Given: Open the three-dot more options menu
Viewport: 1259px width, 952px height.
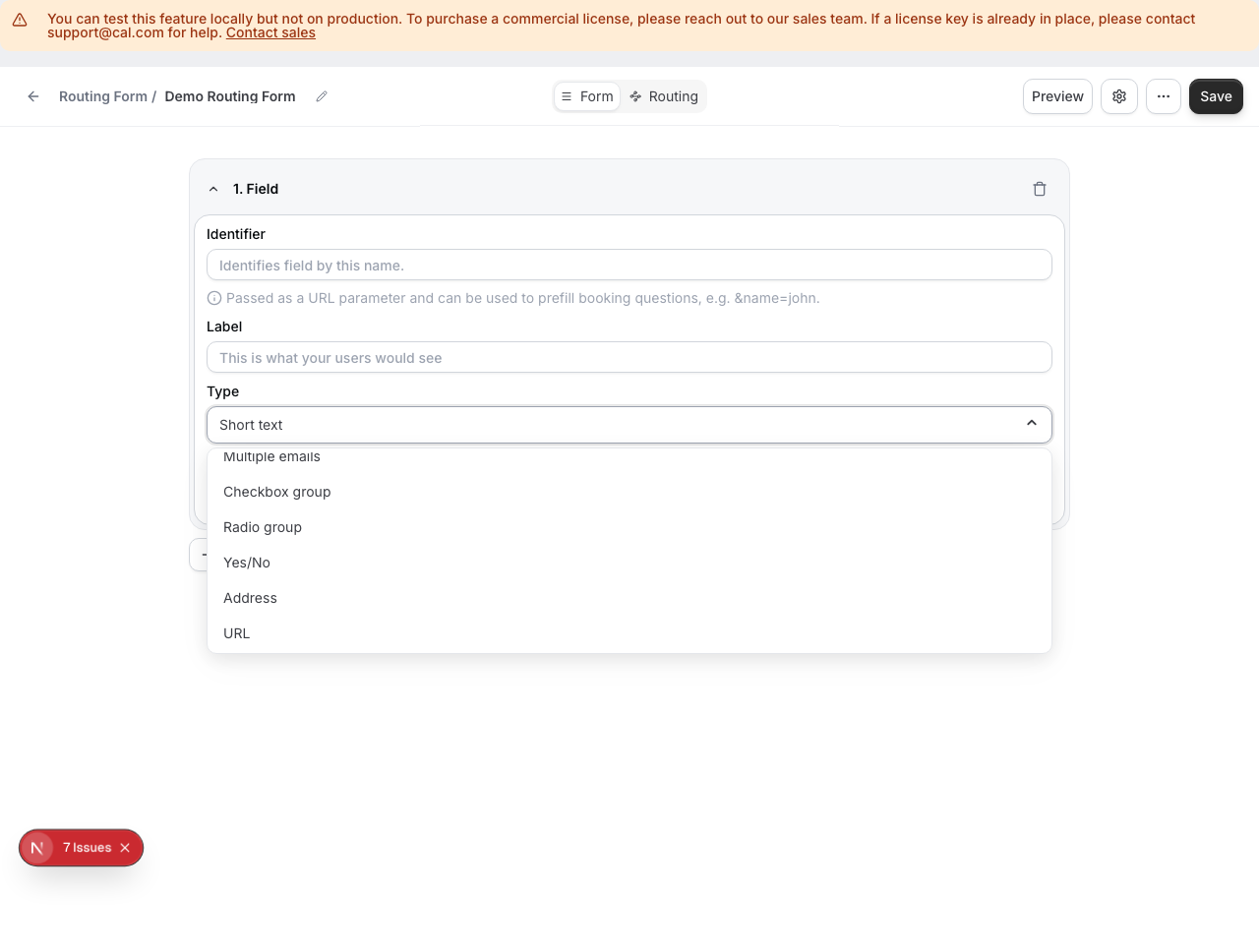Looking at the screenshot, I should [1164, 96].
